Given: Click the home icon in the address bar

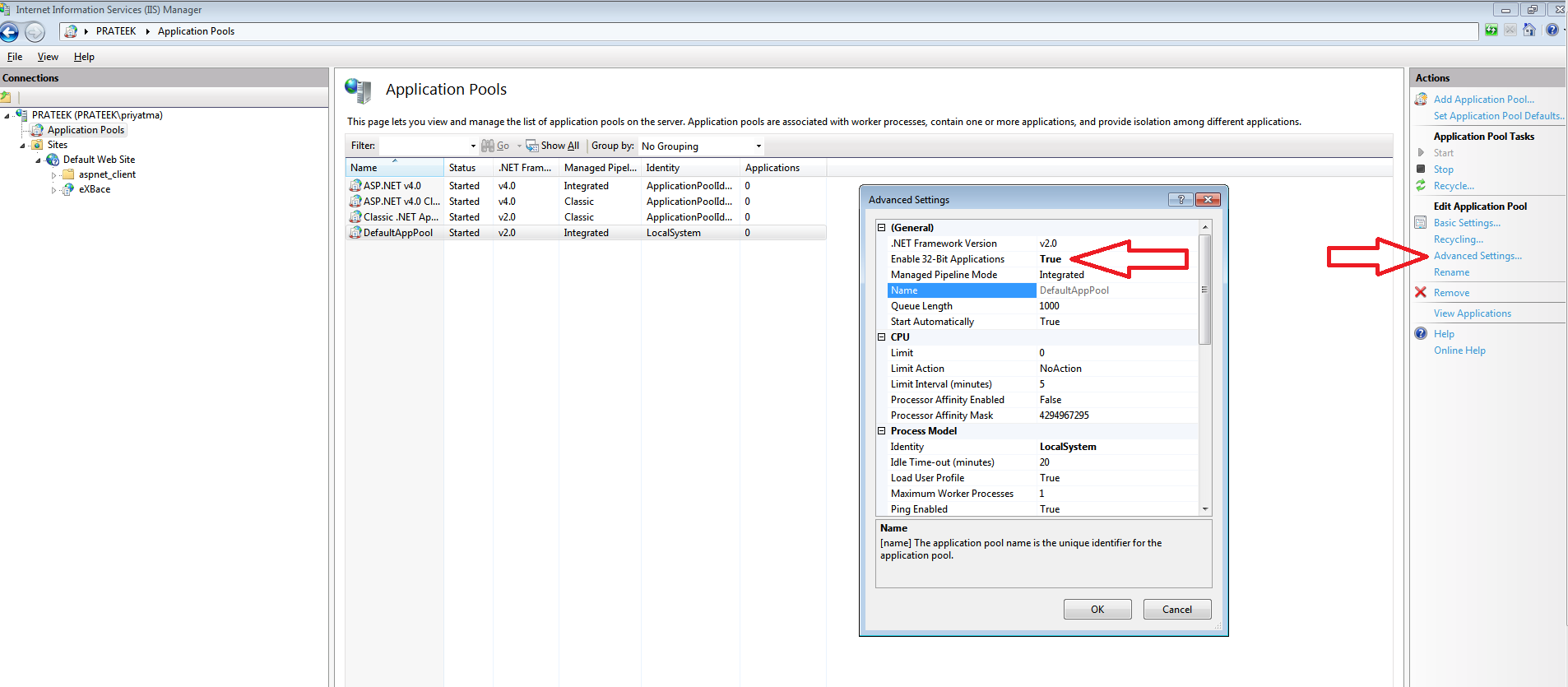Looking at the screenshot, I should click(x=71, y=31).
